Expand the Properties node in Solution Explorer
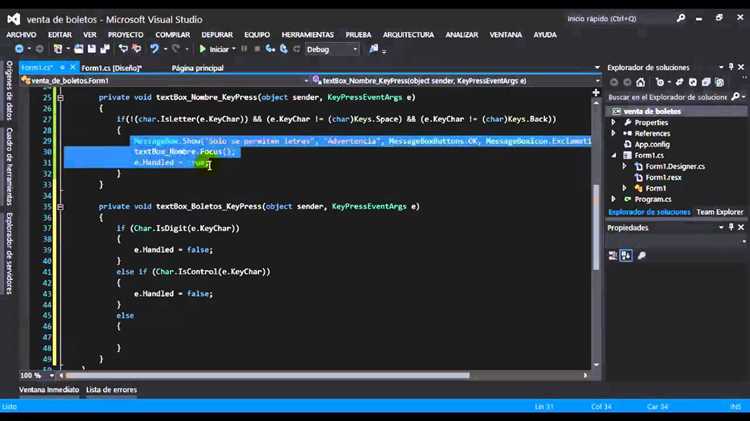This screenshot has height=421, width=750. click(x=614, y=122)
